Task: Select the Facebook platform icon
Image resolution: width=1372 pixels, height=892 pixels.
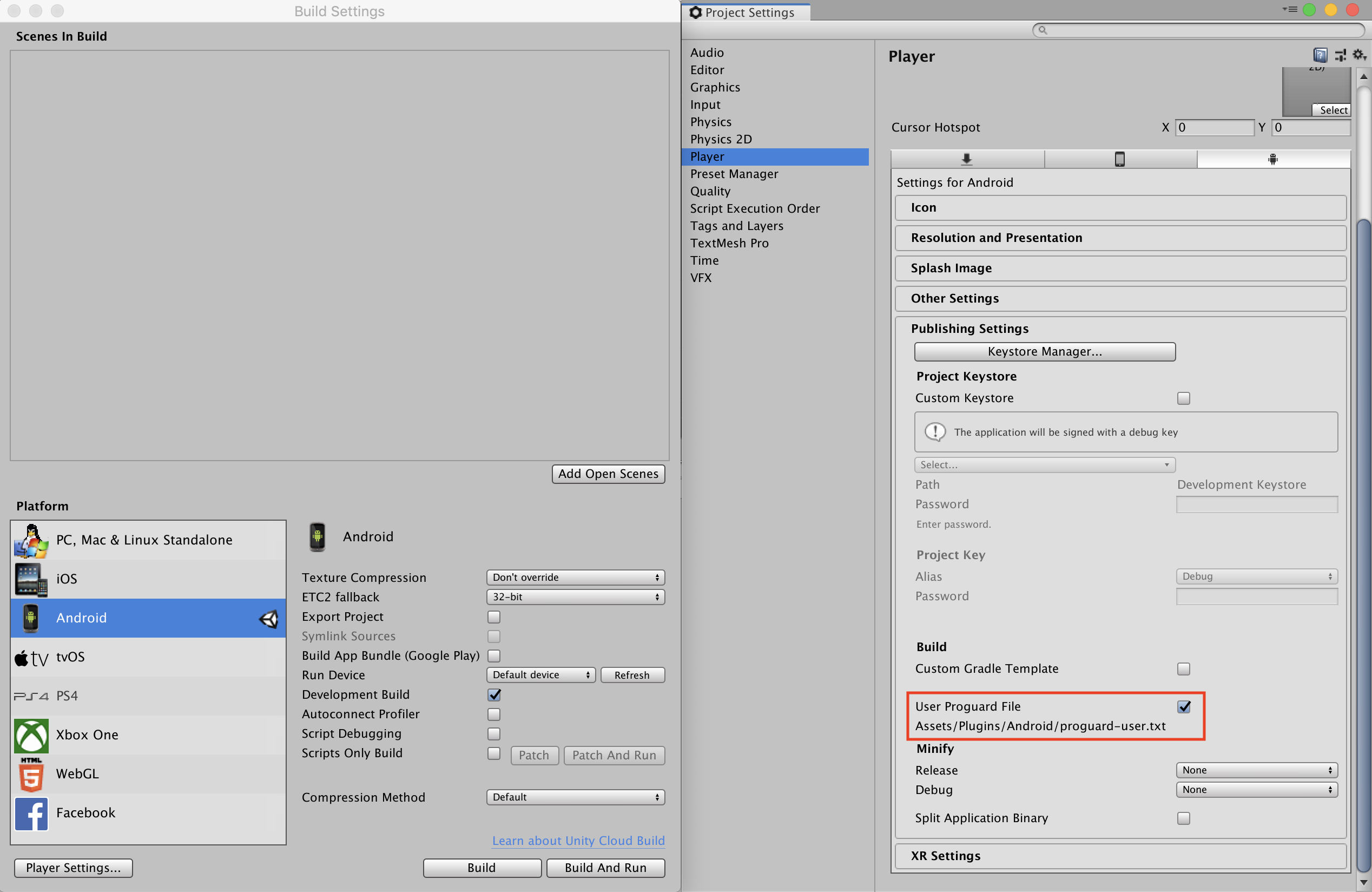Action: coord(29,813)
